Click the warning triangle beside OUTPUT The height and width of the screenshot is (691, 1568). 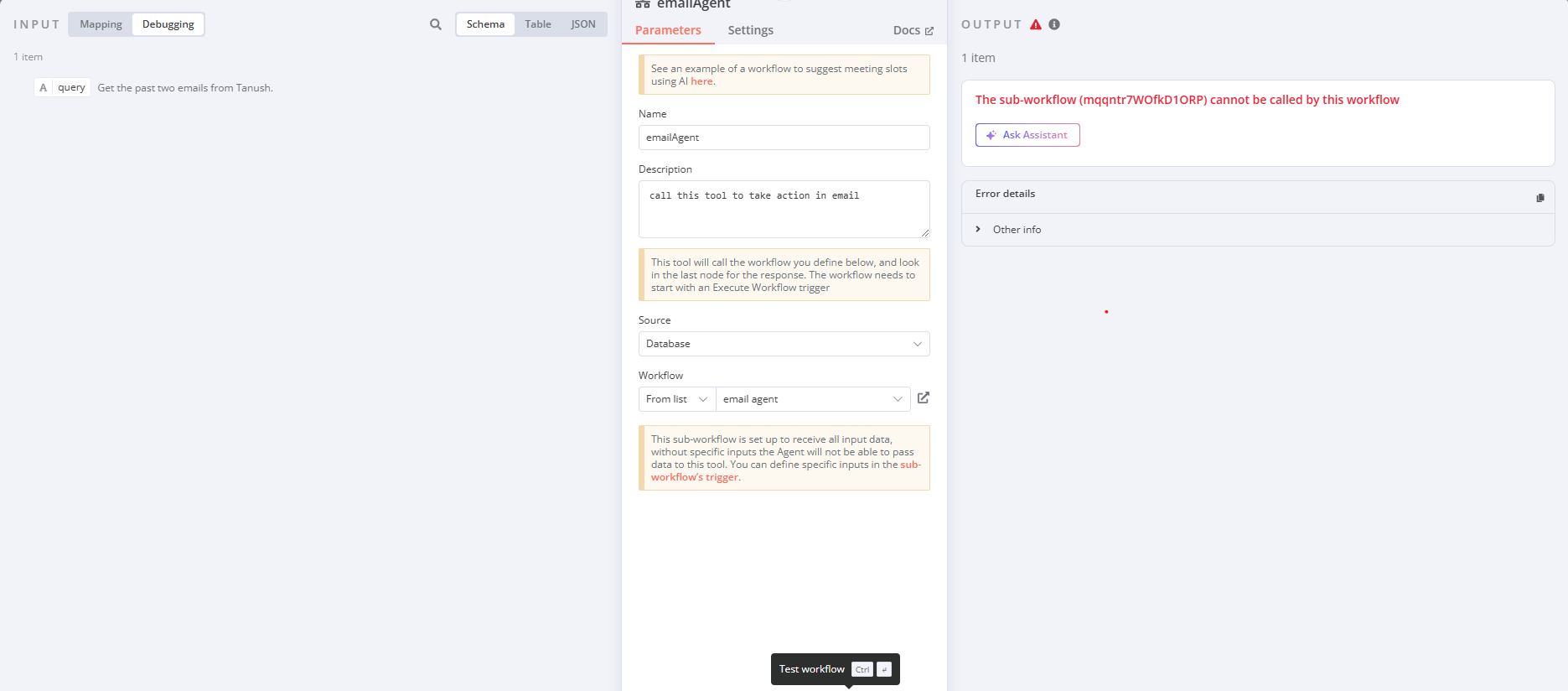[x=1036, y=24]
